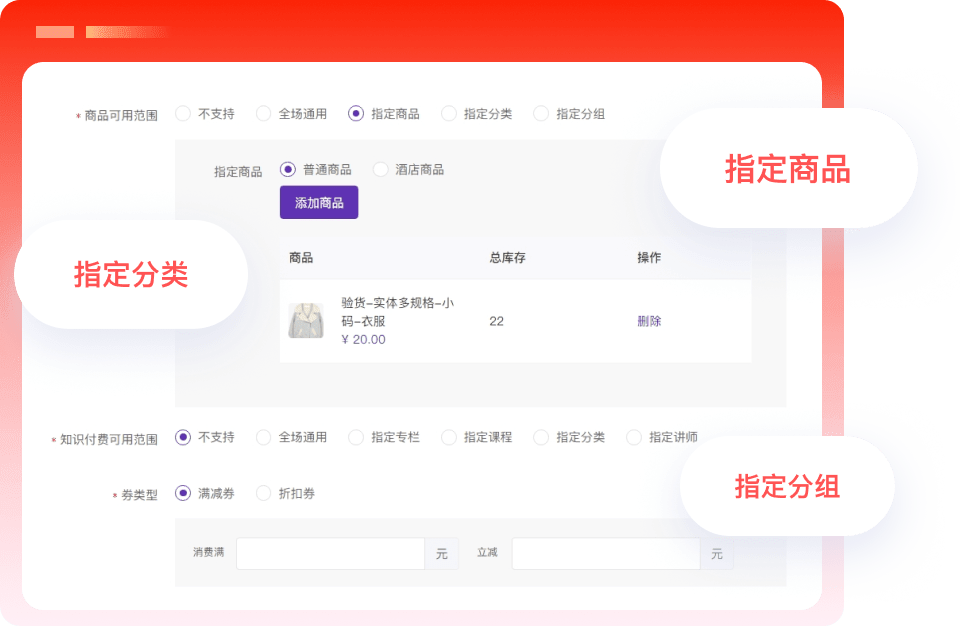960x626 pixels.
Task: Open the clothing product thumbnail
Action: tap(306, 321)
